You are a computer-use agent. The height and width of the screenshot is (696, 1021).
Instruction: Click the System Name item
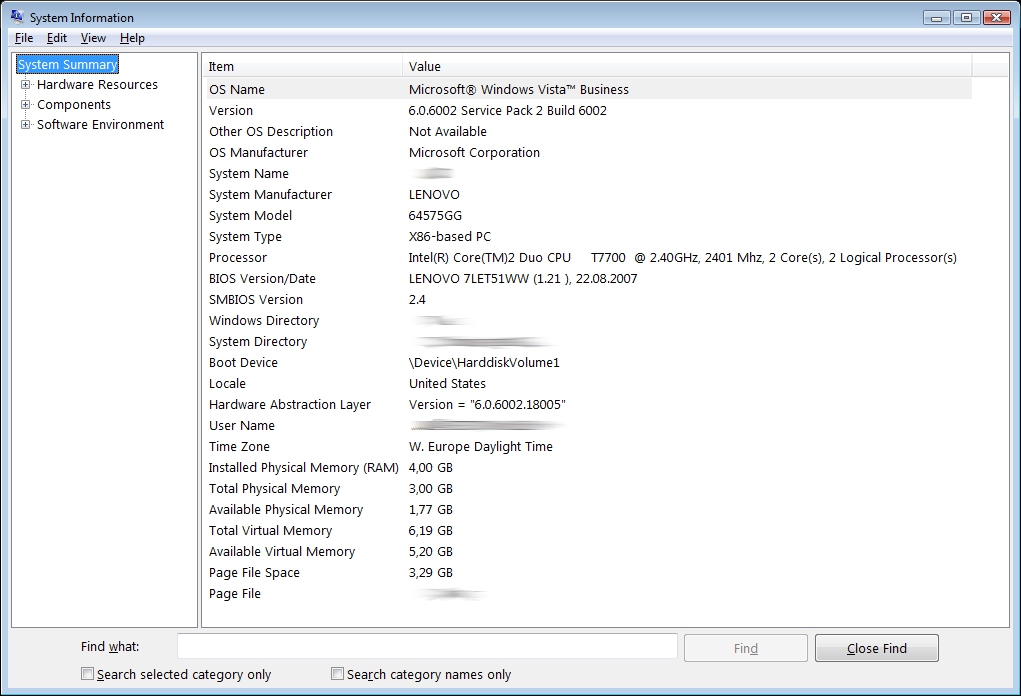click(x=249, y=174)
